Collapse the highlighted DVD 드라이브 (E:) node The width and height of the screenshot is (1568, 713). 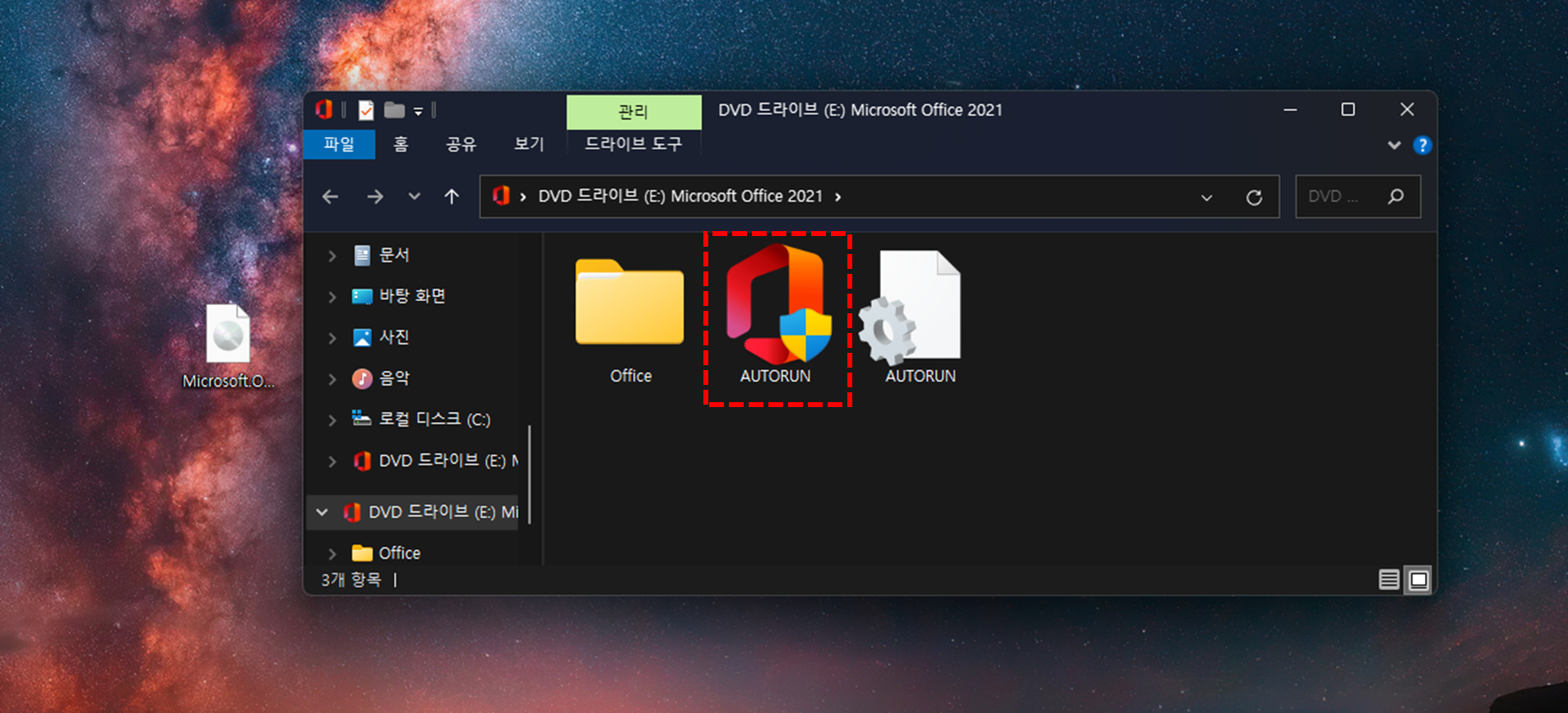322,512
